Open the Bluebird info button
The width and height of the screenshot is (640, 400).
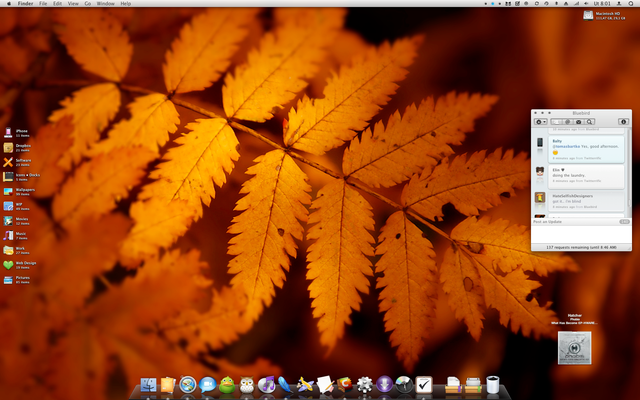click(623, 121)
